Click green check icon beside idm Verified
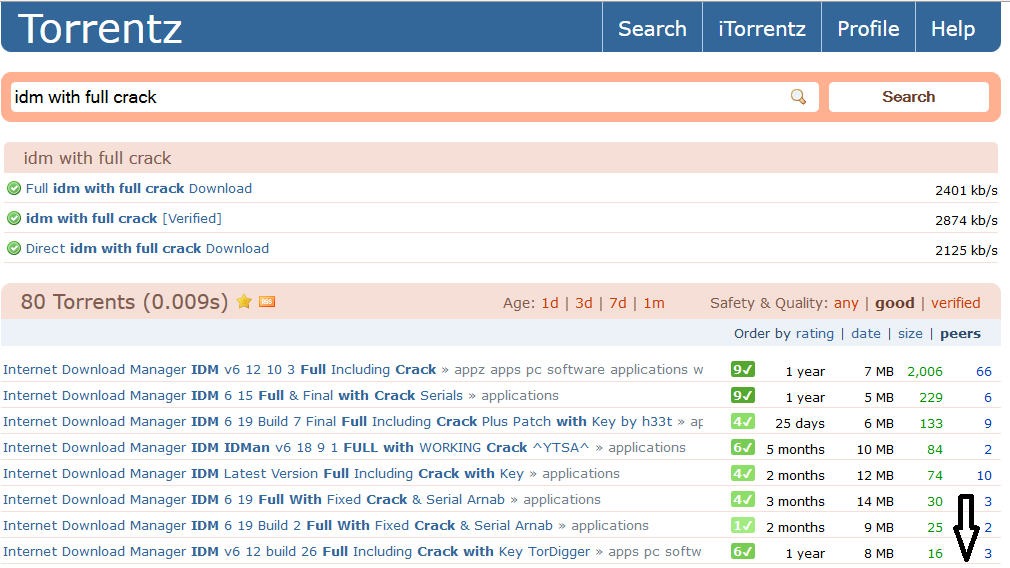 click(14, 218)
